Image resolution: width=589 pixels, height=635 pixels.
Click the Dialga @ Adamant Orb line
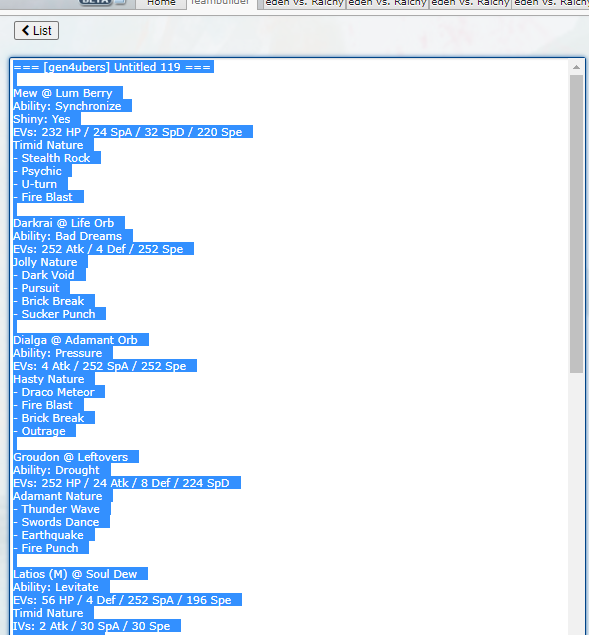(75, 340)
